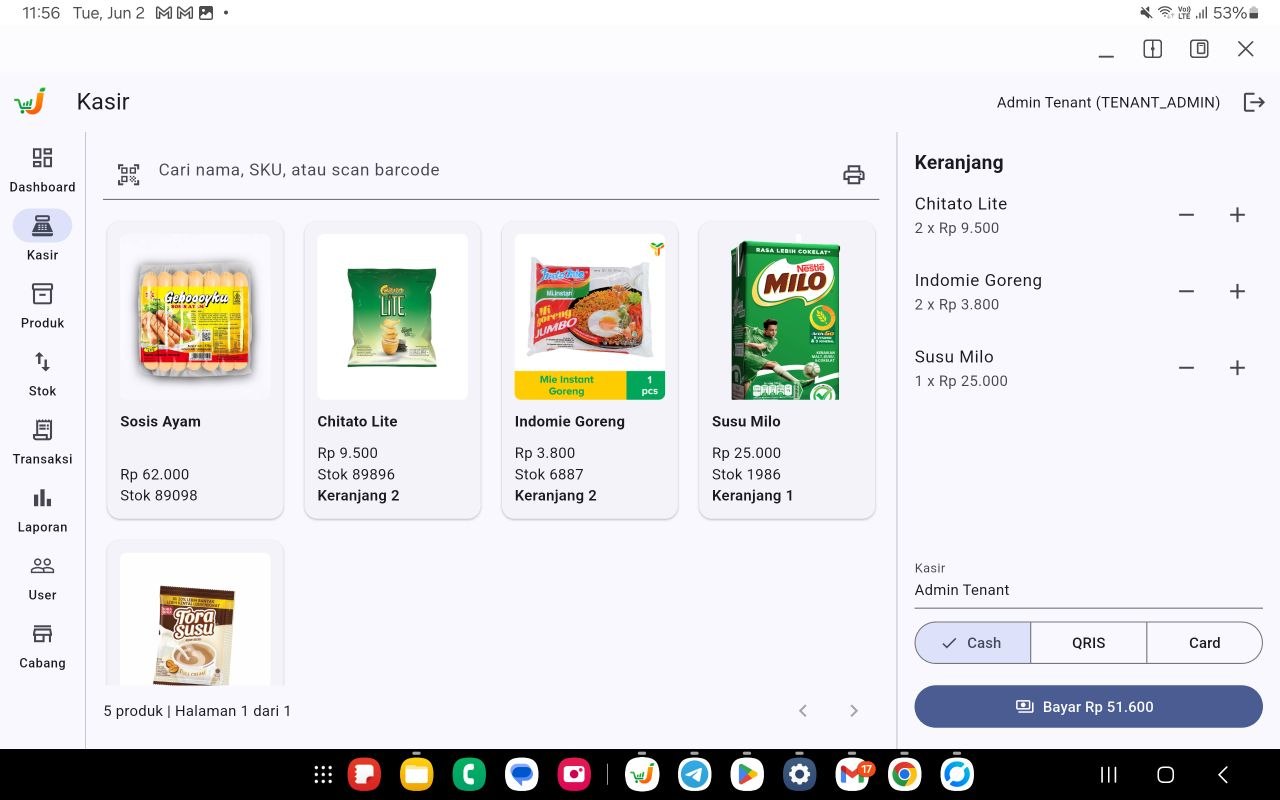Viewport: 1280px width, 800px height.
Task: Open the Dashboard icon in sidebar
Action: pyautogui.click(x=42, y=158)
